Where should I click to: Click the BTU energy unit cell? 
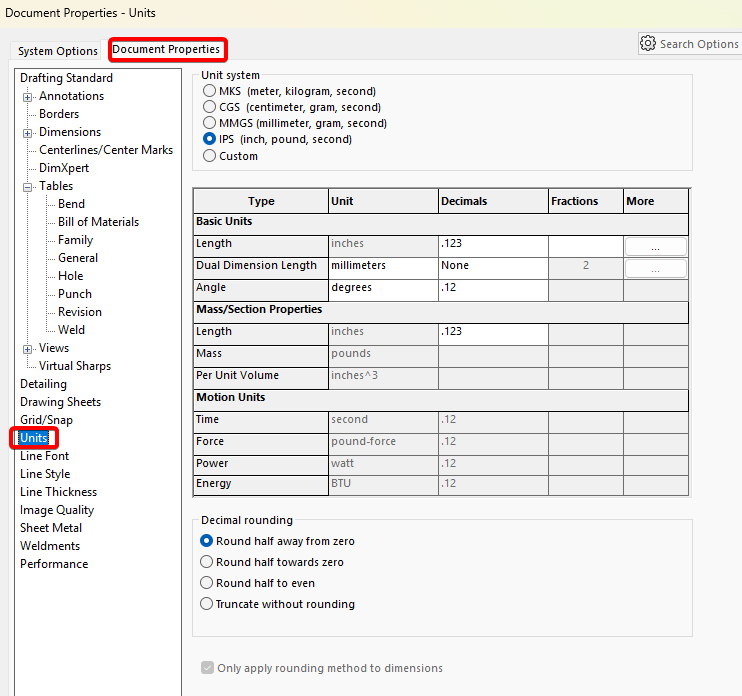point(383,485)
